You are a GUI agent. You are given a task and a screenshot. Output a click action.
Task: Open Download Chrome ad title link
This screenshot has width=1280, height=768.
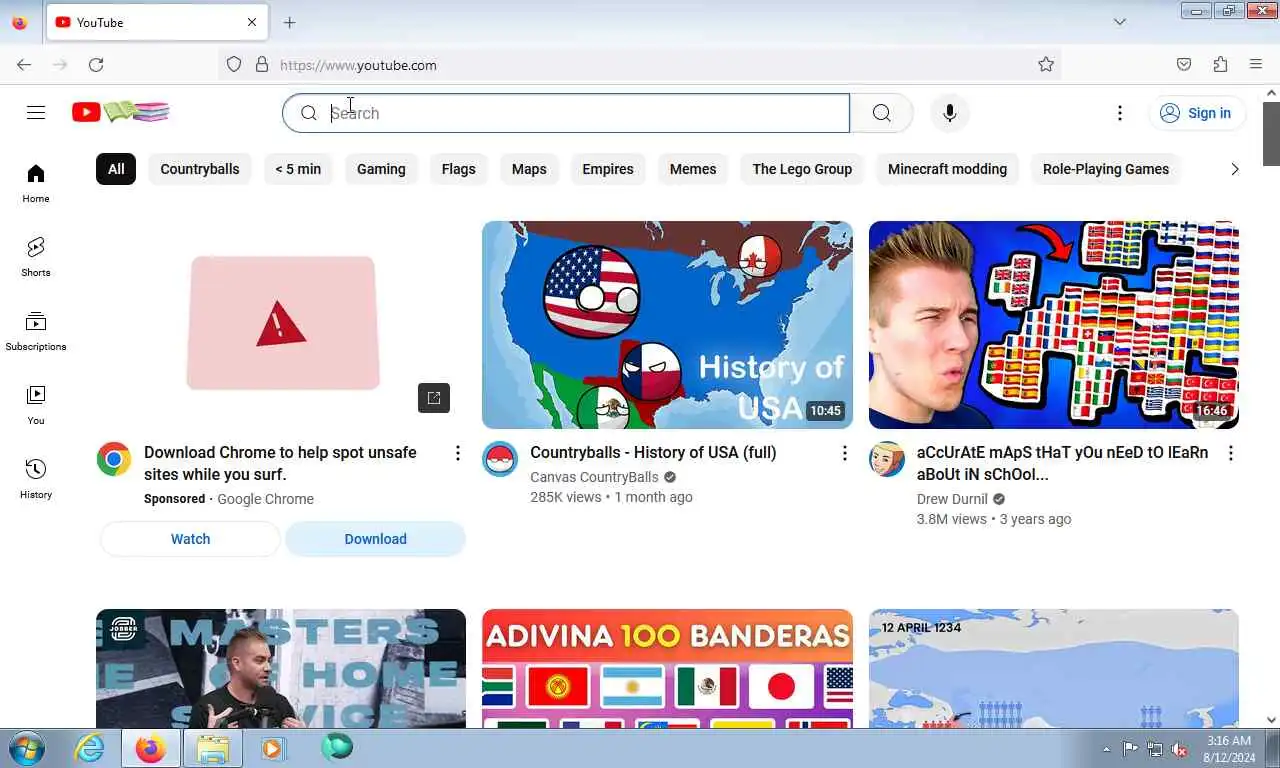pyautogui.click(x=280, y=464)
